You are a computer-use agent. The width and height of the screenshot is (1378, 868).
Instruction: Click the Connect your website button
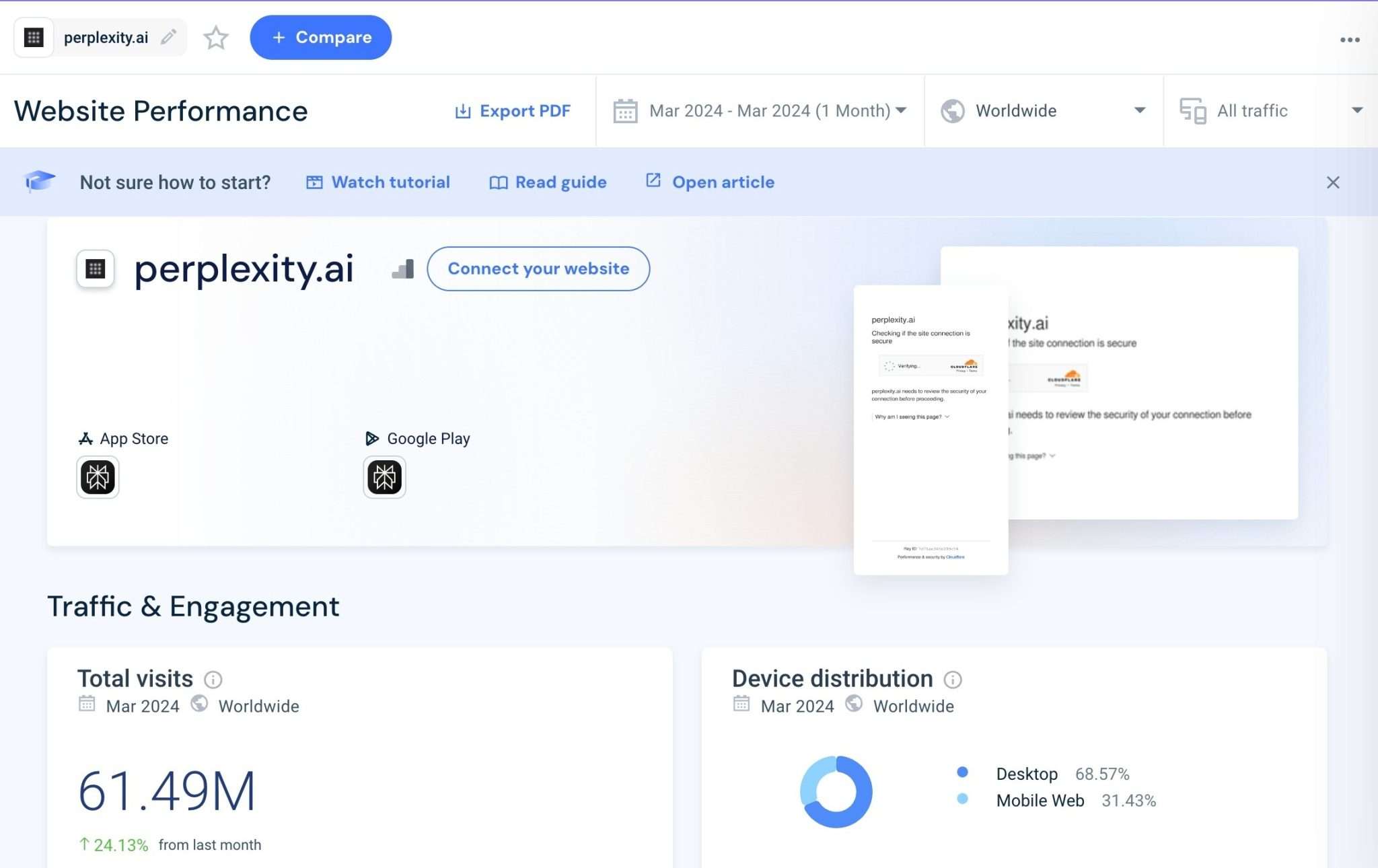tap(538, 268)
